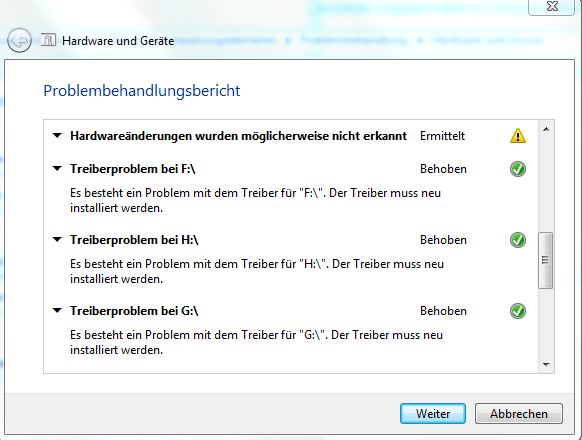Screen dimensions: 582x440
Task: Click the Weiter button
Action: point(433,414)
